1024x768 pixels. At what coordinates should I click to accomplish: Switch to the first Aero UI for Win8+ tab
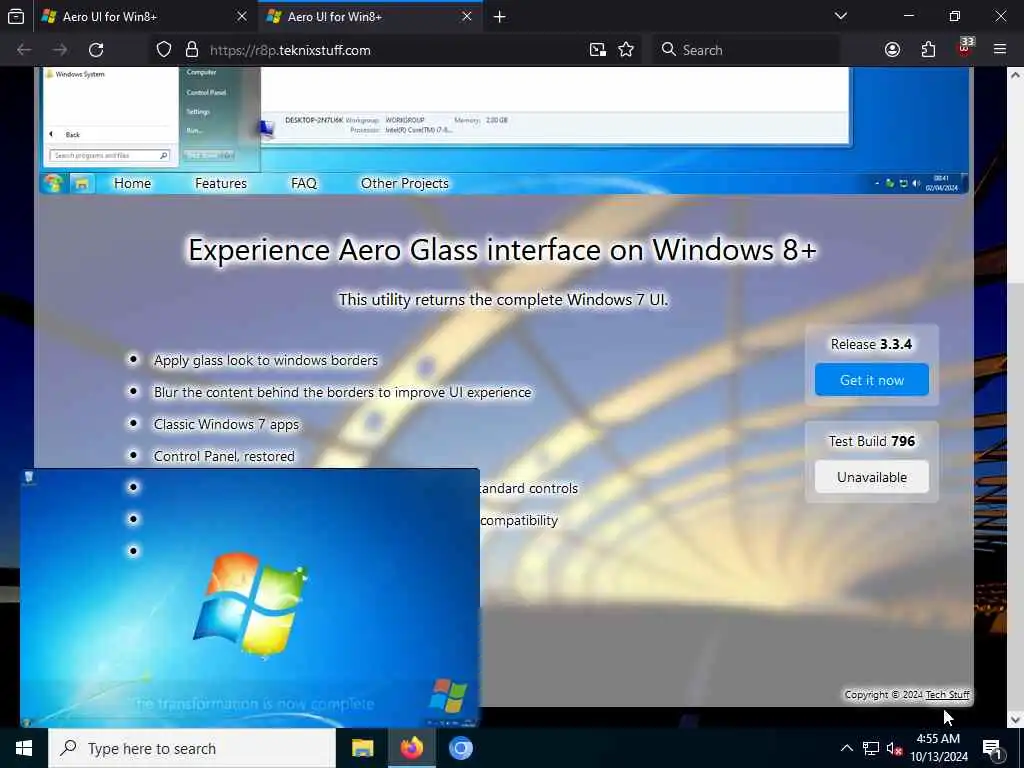[144, 16]
